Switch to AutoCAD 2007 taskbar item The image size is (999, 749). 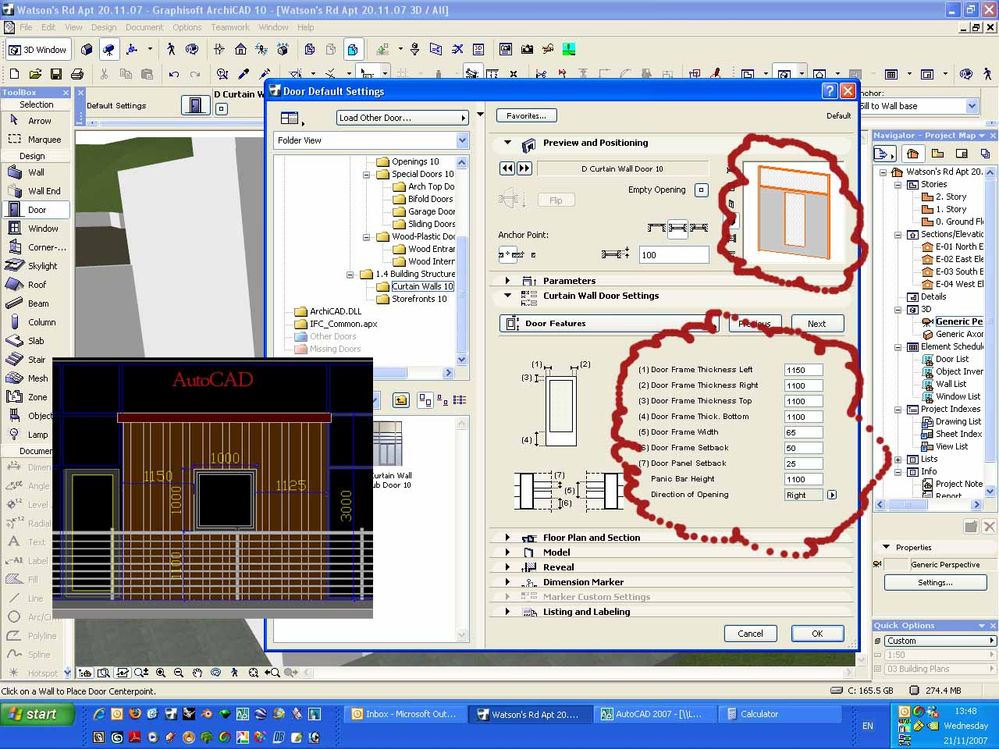(656, 714)
